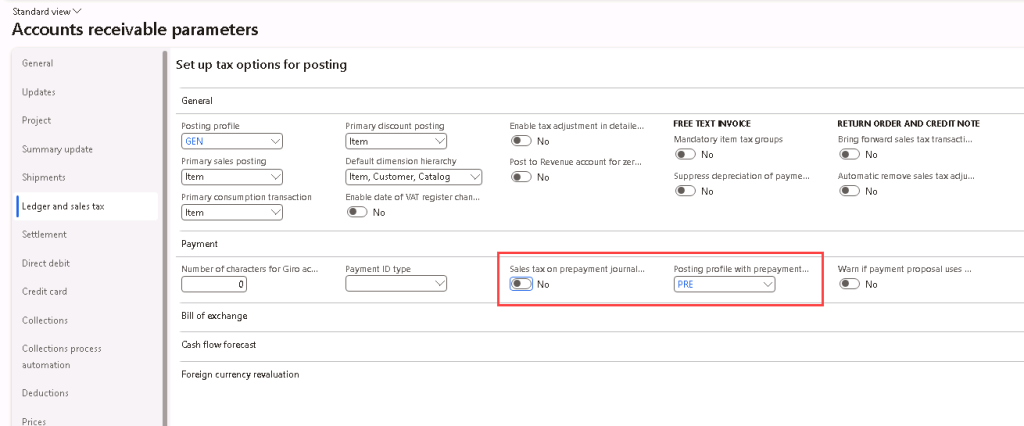Select the Credit card tab
This screenshot has height=426, width=1024.
pos(45,292)
